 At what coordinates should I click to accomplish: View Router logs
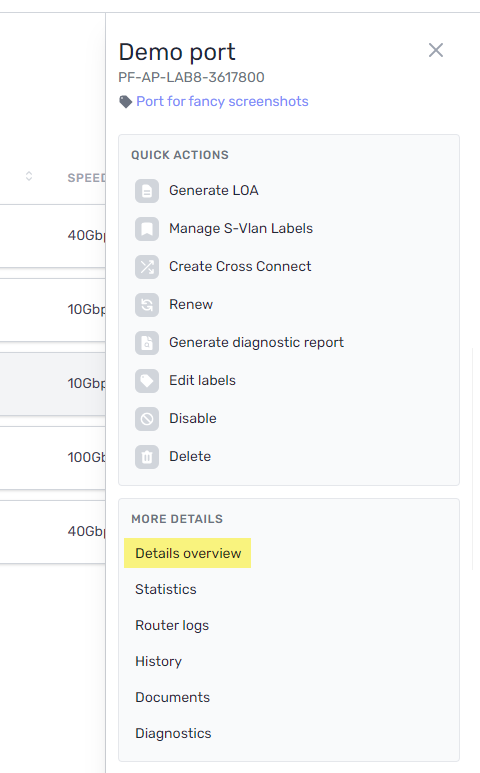(x=172, y=625)
